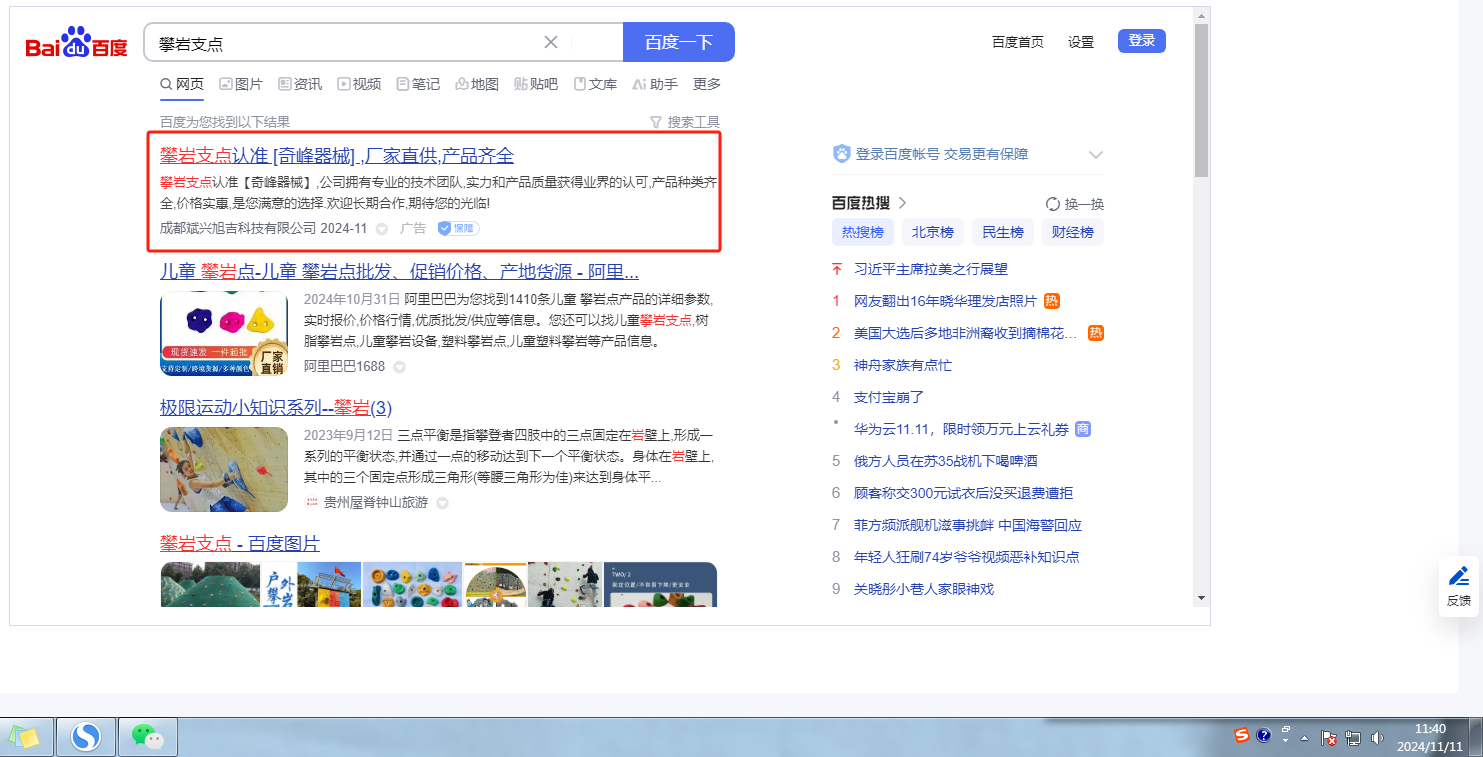
Task: Click the 登录 login button
Action: [x=1141, y=41]
